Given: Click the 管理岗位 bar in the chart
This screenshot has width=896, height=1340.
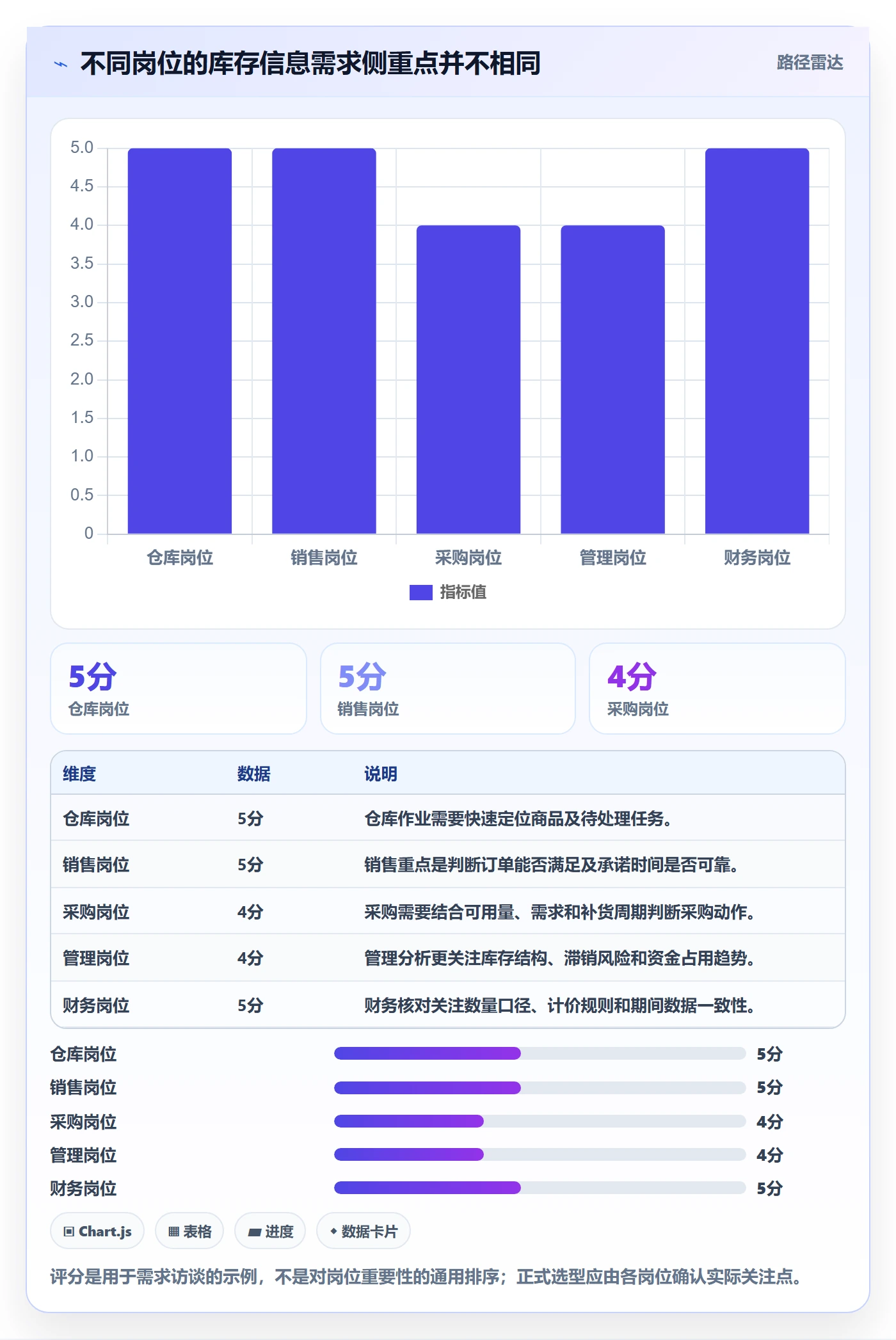Looking at the screenshot, I should pos(612,379).
